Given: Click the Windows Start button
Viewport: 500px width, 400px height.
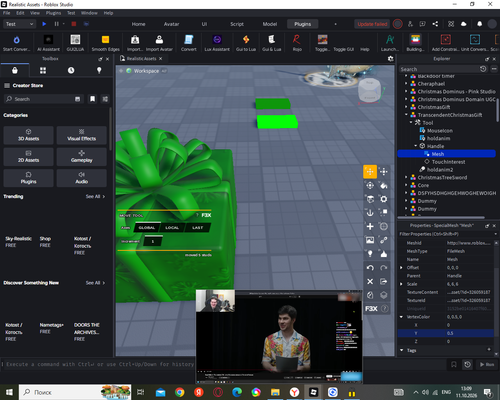Looking at the screenshot, I should click(9, 392).
